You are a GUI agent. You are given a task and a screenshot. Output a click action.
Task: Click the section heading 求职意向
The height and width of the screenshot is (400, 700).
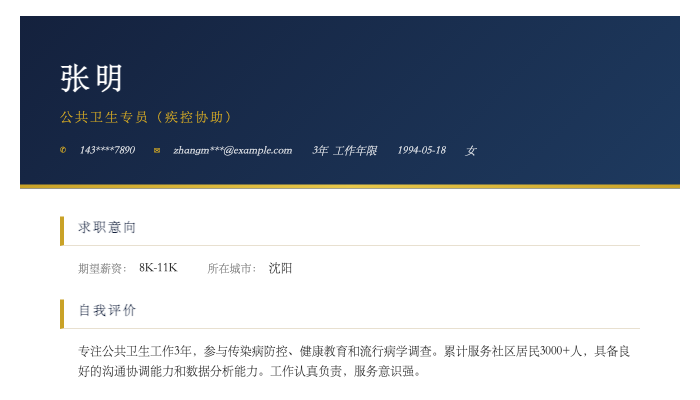[107, 227]
